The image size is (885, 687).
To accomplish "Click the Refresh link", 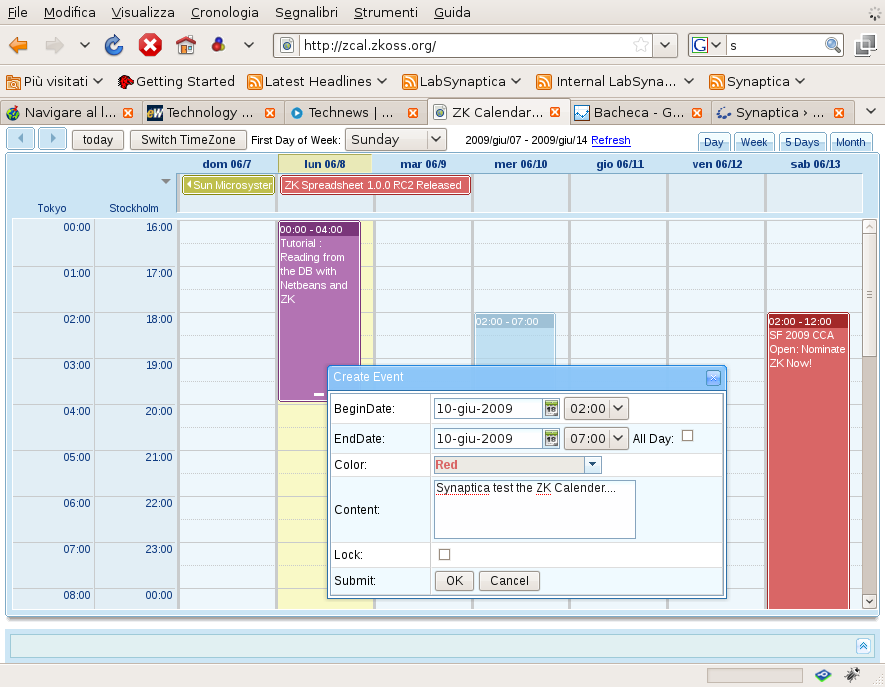I will [611, 140].
